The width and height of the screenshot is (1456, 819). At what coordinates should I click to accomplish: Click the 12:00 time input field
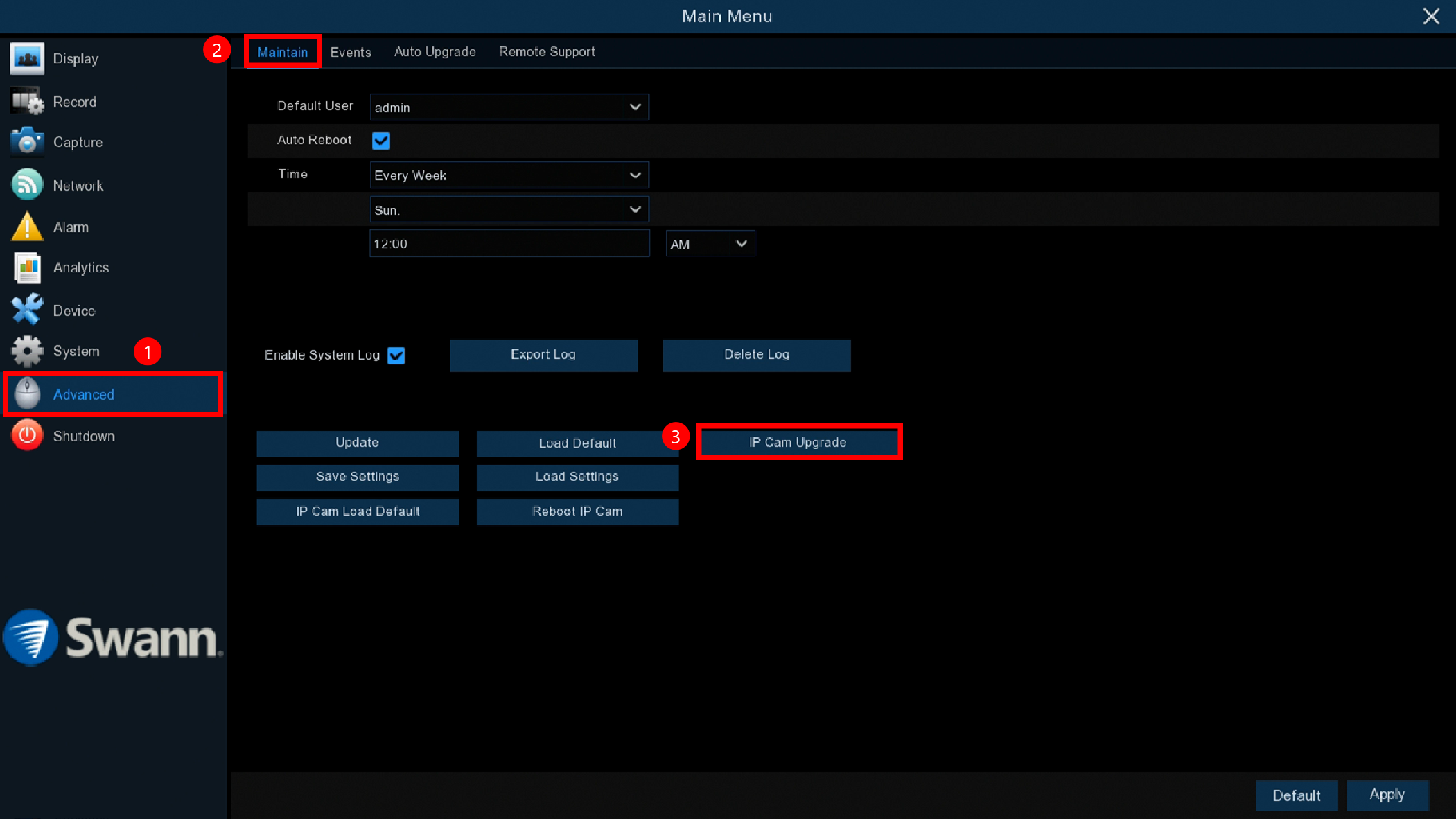tap(509, 244)
